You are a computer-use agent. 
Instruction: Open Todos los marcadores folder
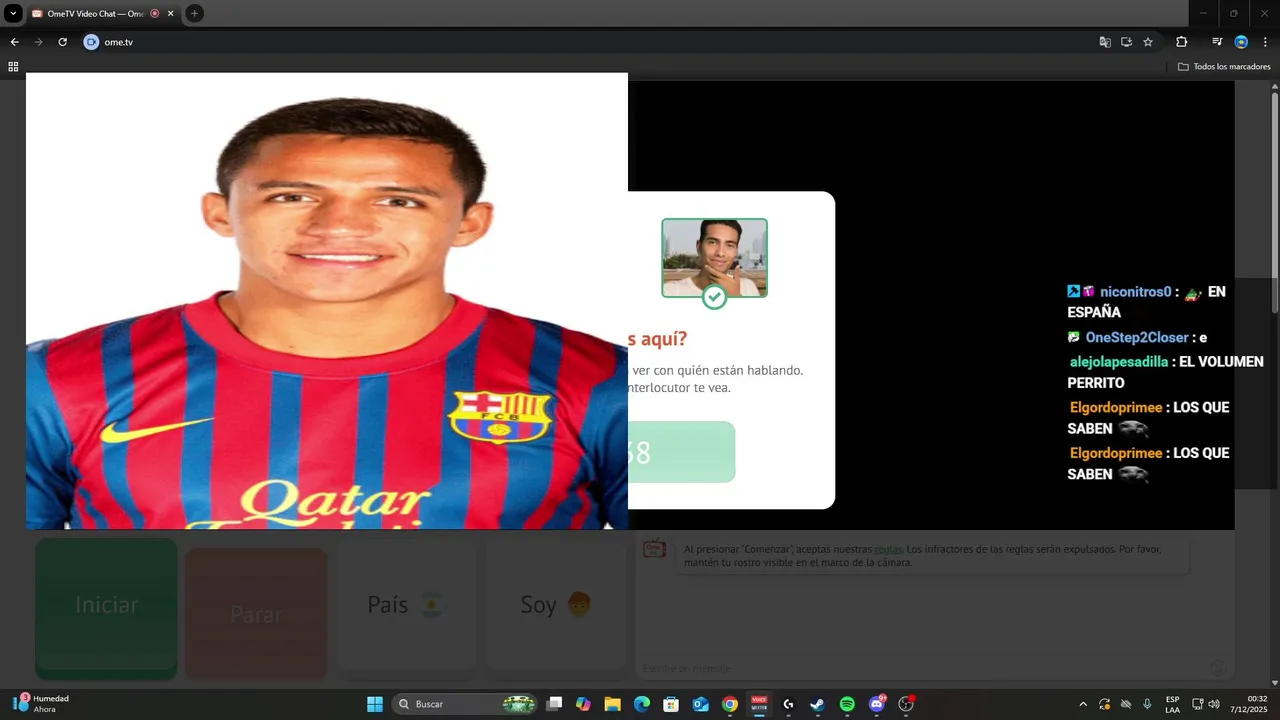click(x=1224, y=66)
